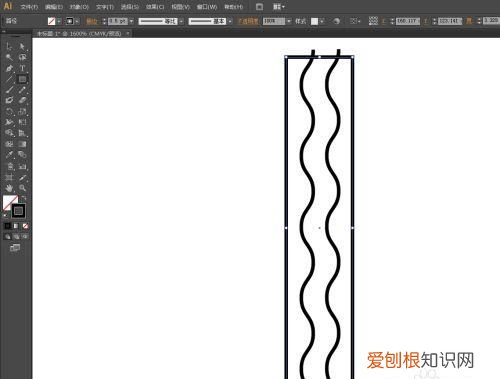Select the Selection tool (black arrow)
The image size is (500, 379).
tap(9, 46)
